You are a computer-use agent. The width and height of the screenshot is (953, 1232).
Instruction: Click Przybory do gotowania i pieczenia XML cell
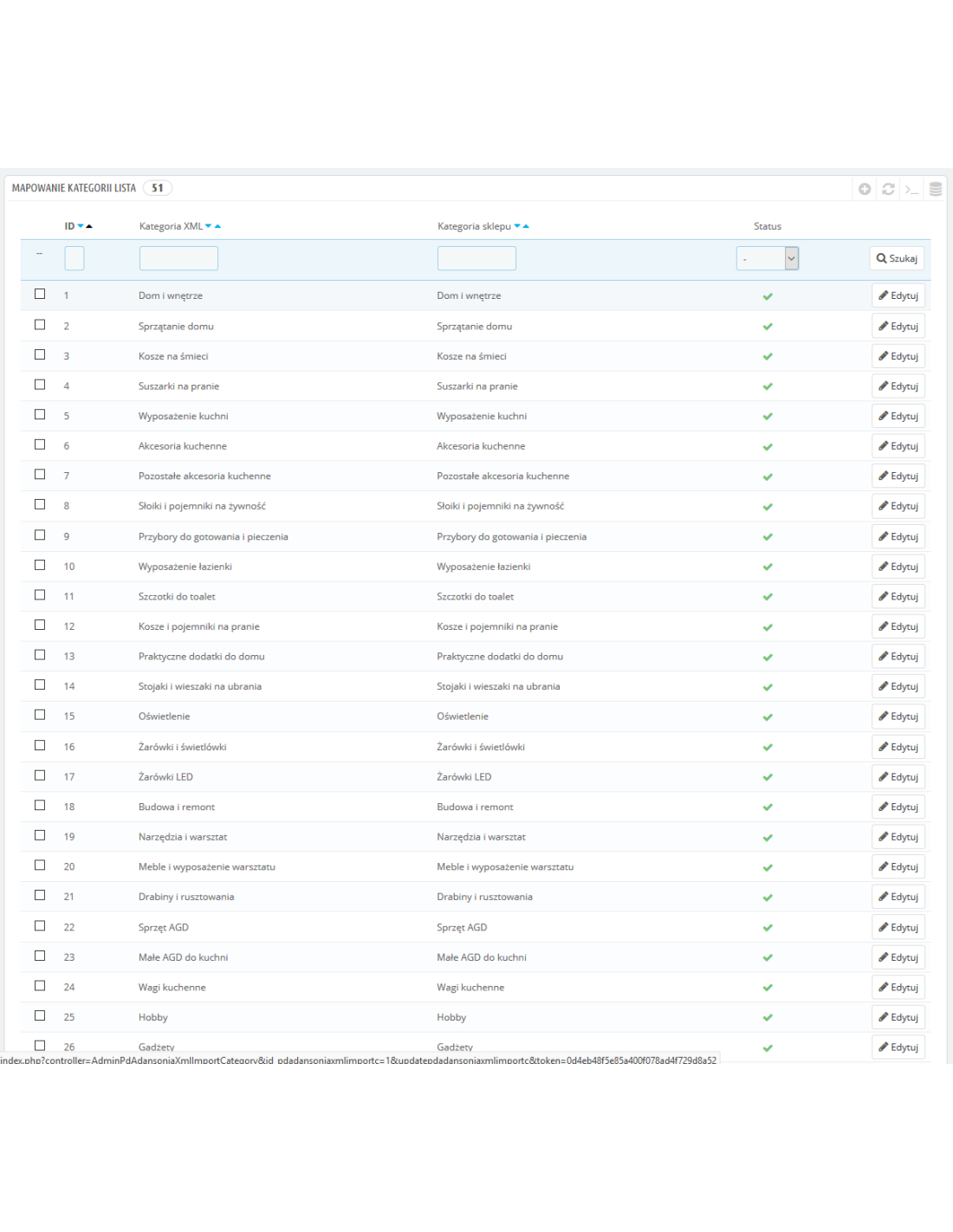213,537
